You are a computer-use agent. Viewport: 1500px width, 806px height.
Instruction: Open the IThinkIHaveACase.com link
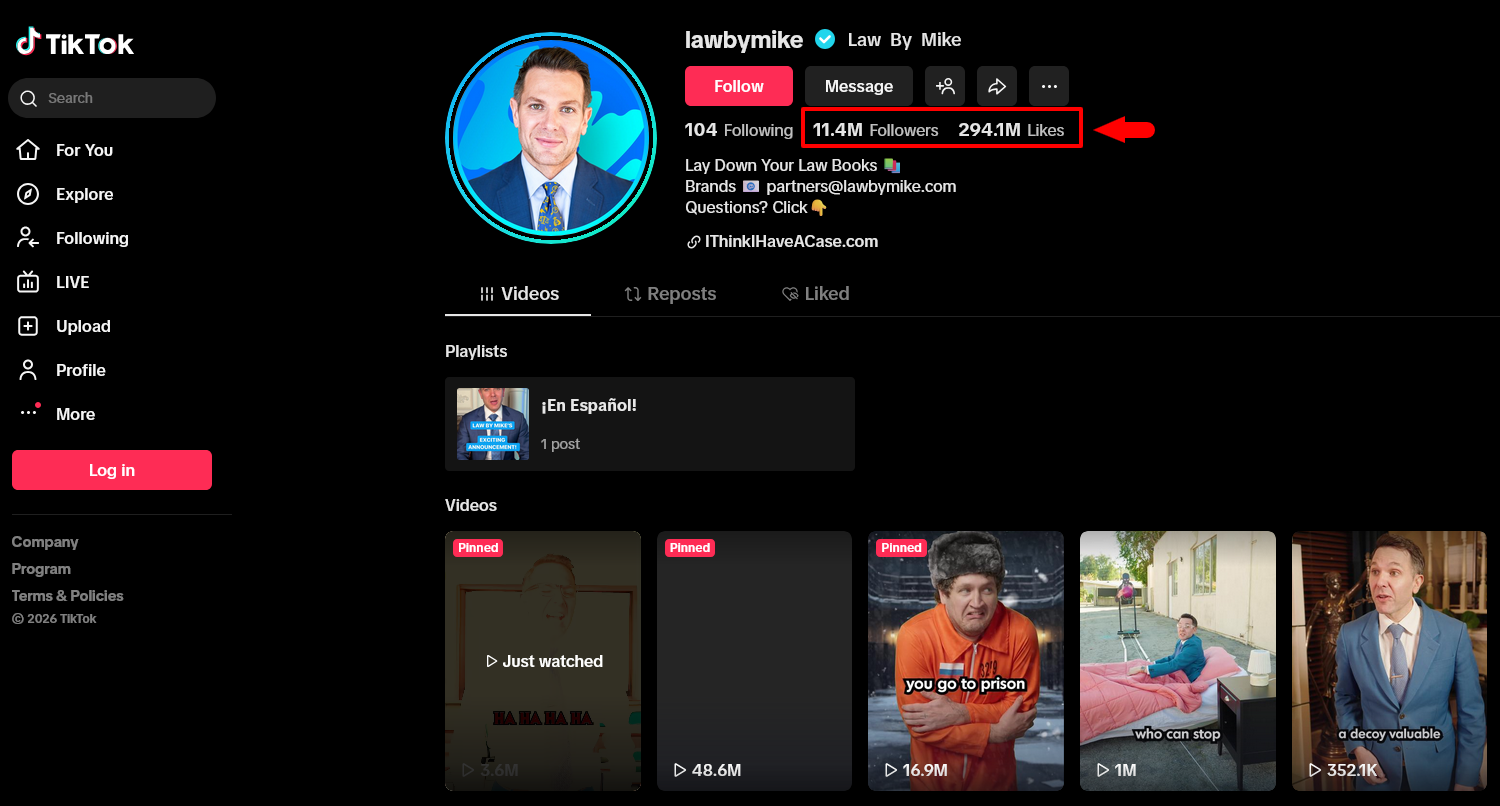791,241
